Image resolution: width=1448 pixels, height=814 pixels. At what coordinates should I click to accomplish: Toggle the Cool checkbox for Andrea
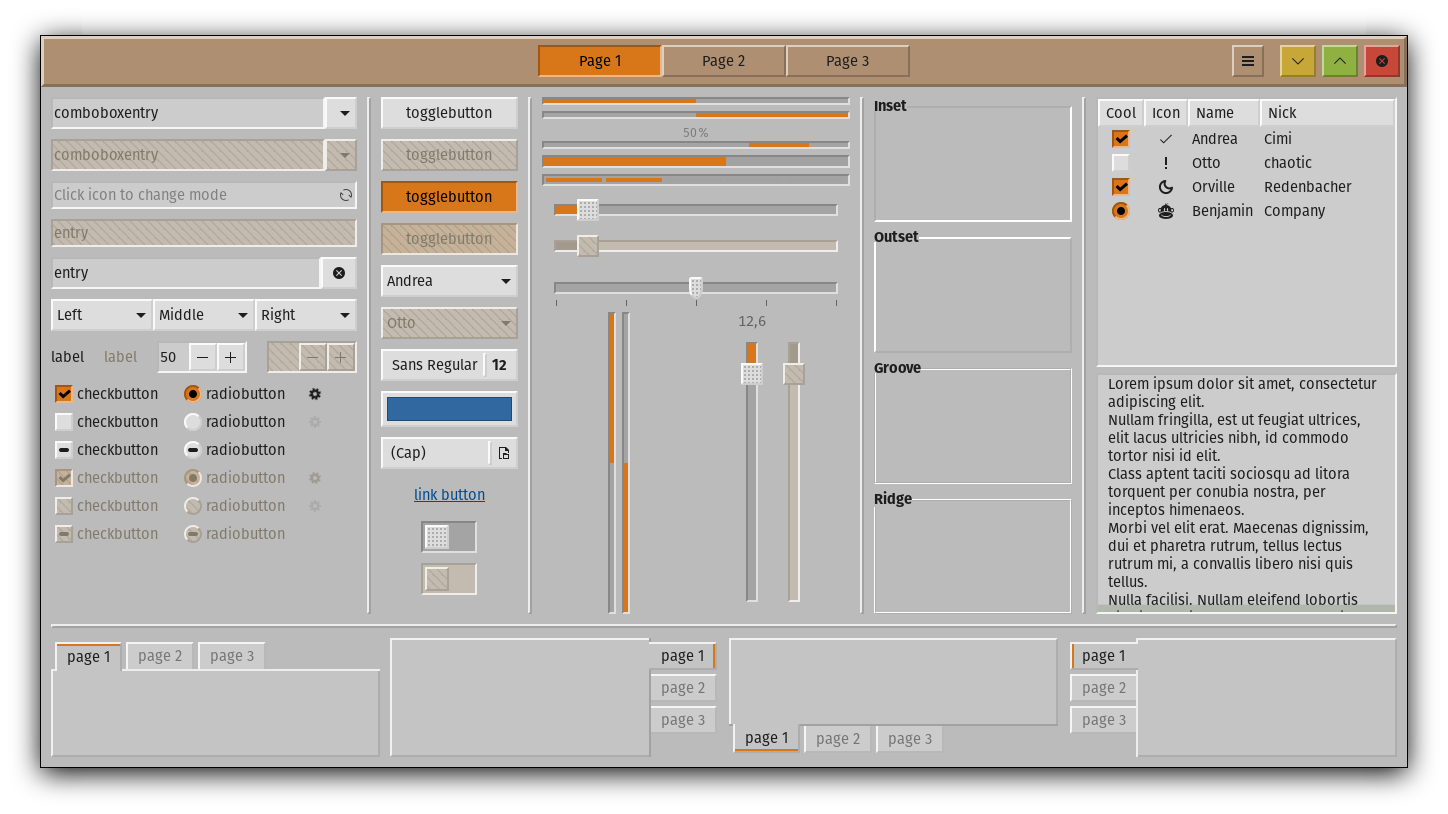tap(1120, 139)
